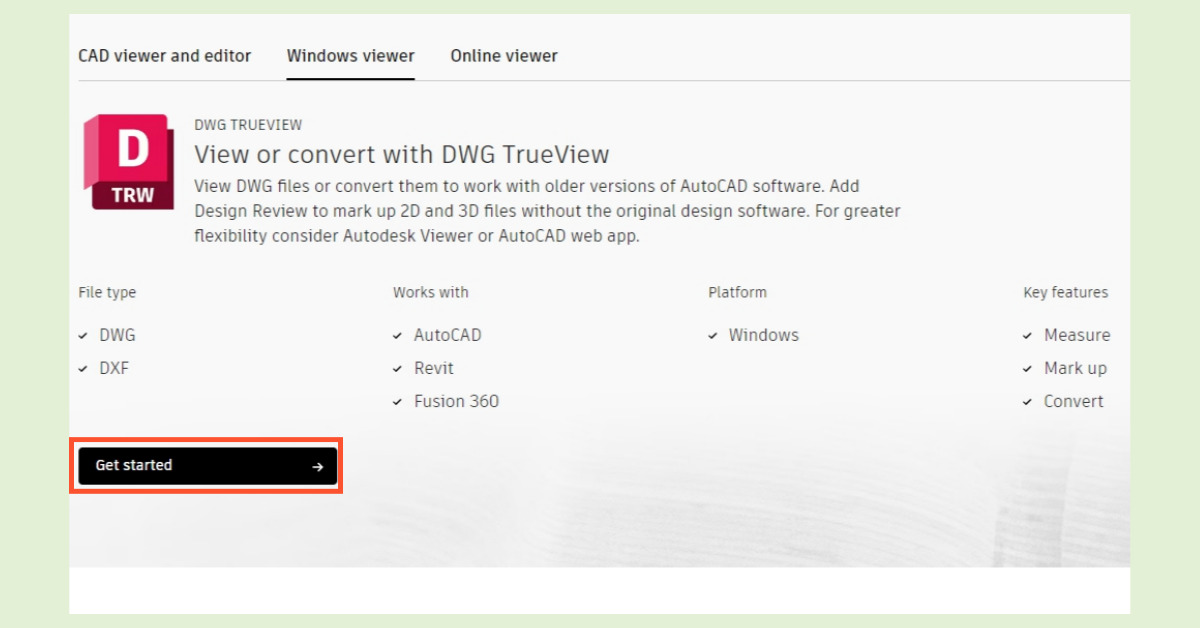The image size is (1200, 628).
Task: Click the Fusion 360 list item
Action: pos(457,401)
